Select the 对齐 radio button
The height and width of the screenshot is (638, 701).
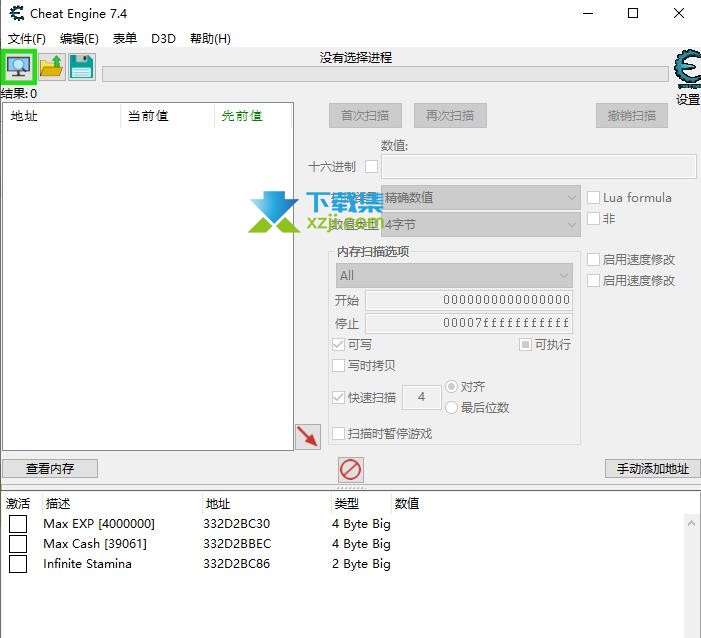(x=452, y=386)
